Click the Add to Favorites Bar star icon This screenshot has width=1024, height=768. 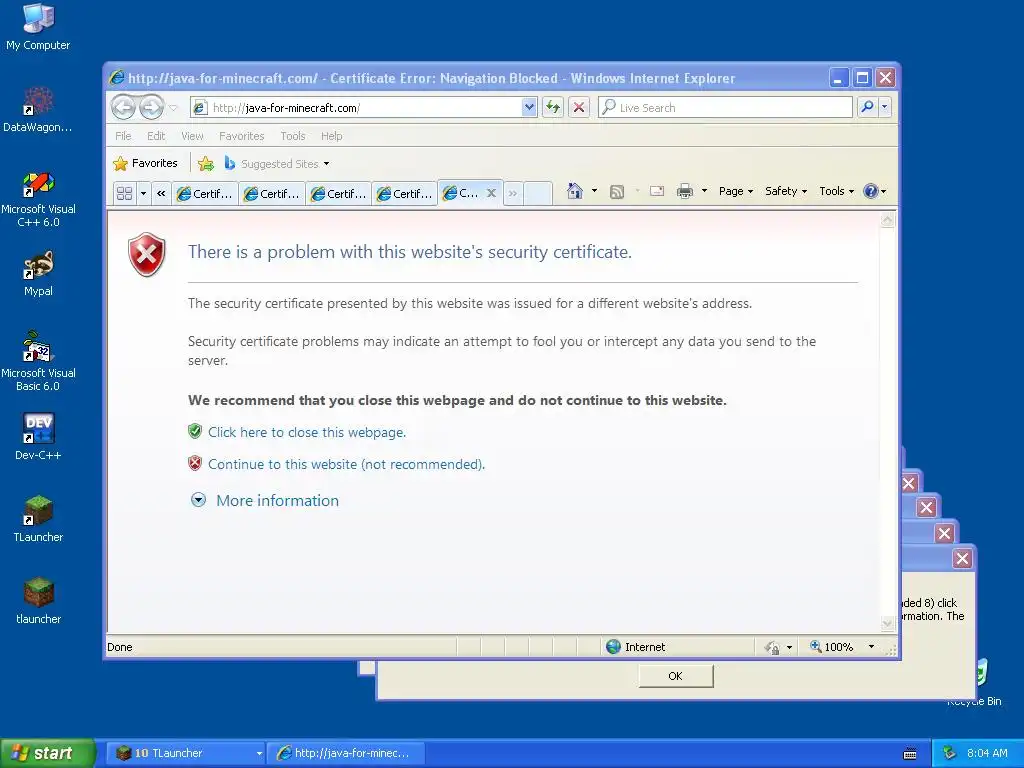tap(206, 163)
